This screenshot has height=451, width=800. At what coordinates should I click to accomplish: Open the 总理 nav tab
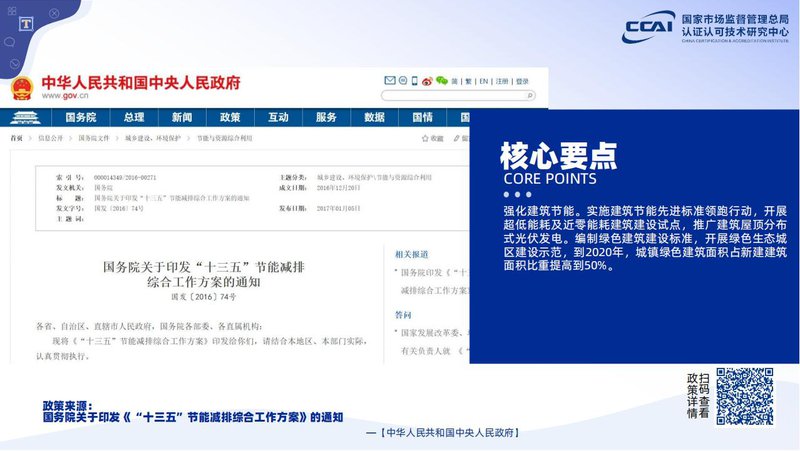coord(134,117)
